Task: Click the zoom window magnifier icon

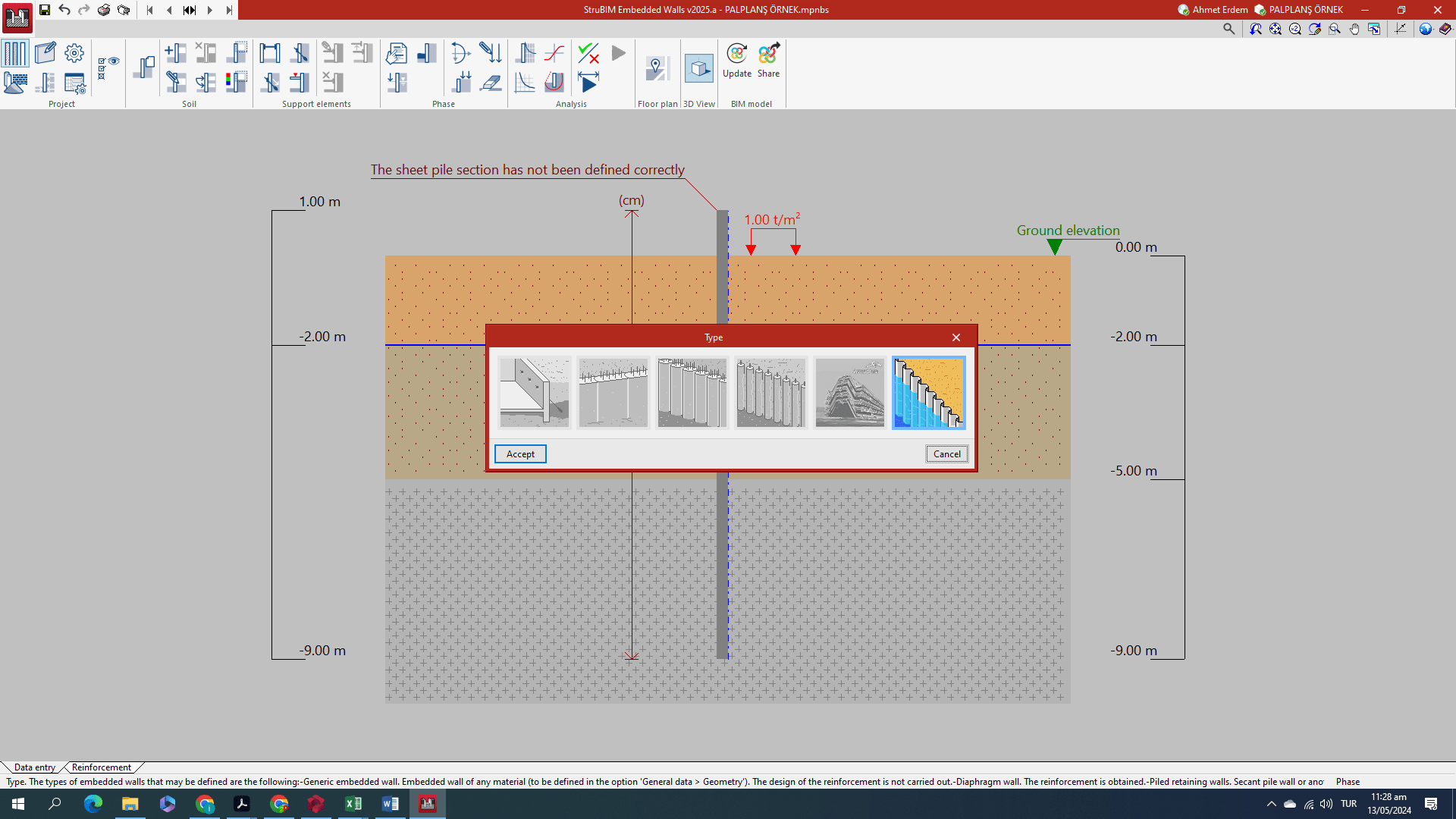Action: click(x=1335, y=29)
